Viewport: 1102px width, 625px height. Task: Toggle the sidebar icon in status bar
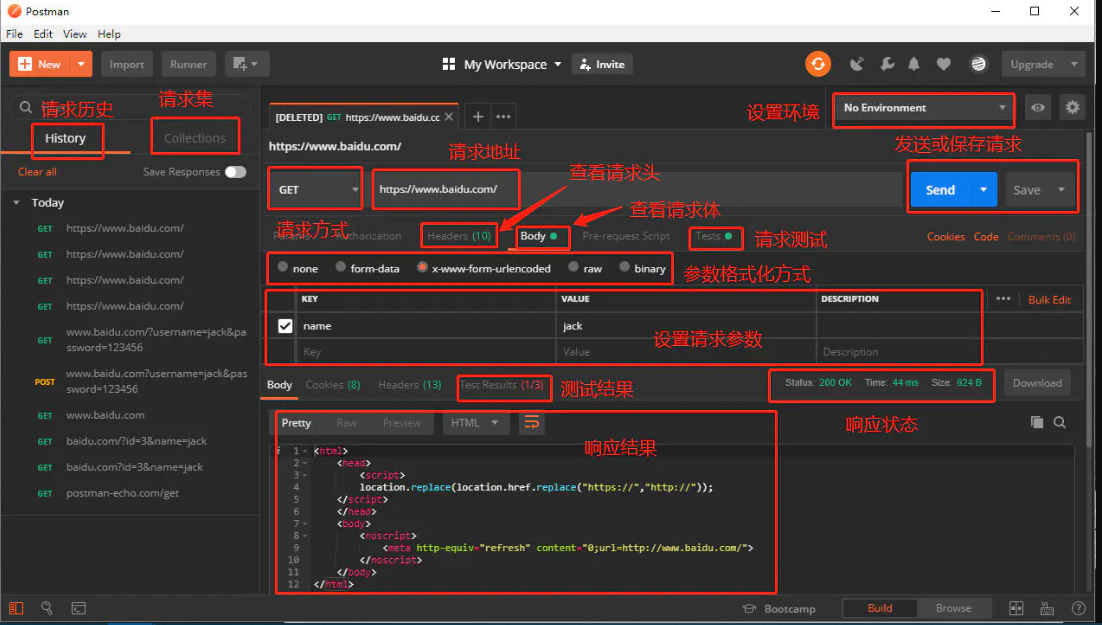(15, 608)
